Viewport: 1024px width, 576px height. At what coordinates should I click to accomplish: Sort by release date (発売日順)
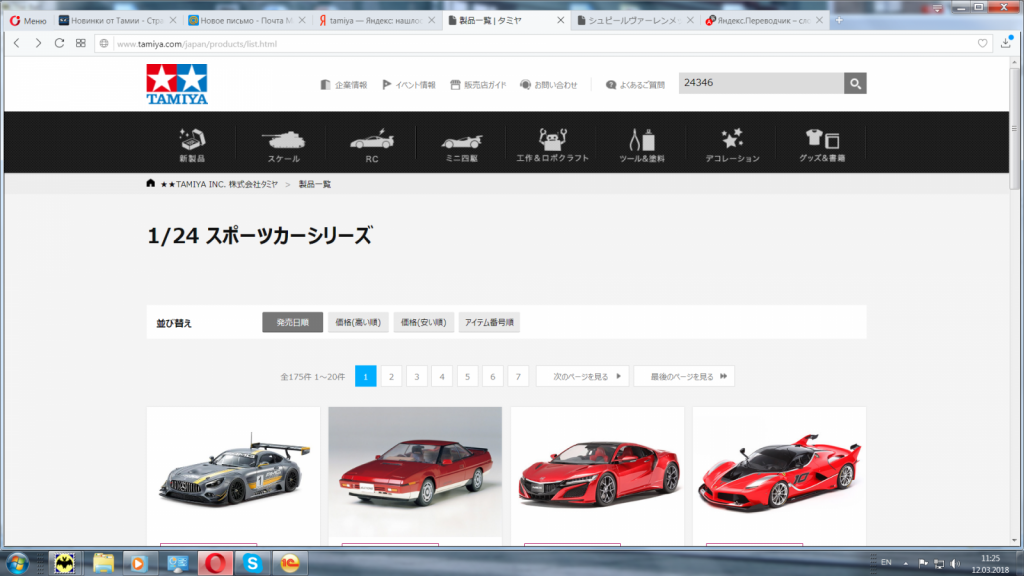tap(292, 322)
